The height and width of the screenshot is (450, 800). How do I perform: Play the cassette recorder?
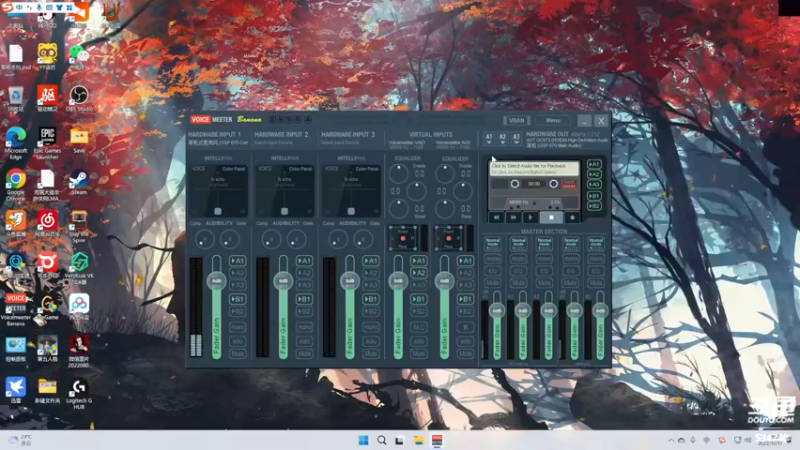531,217
